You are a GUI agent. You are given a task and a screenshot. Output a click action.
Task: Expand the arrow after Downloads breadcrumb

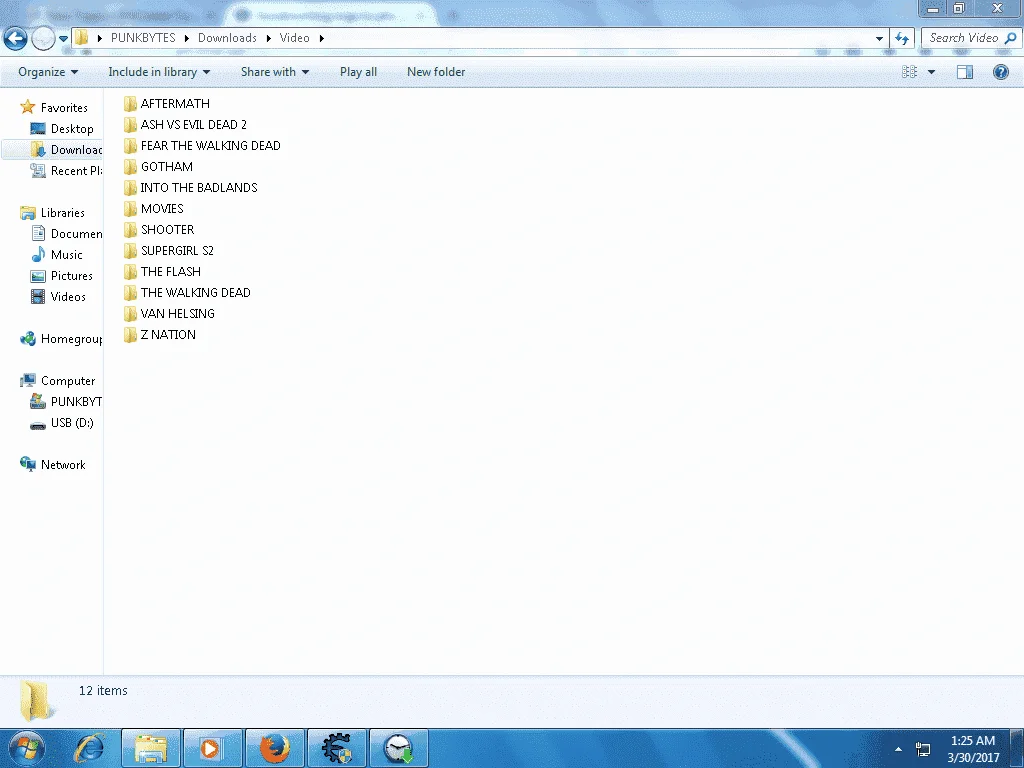(268, 39)
